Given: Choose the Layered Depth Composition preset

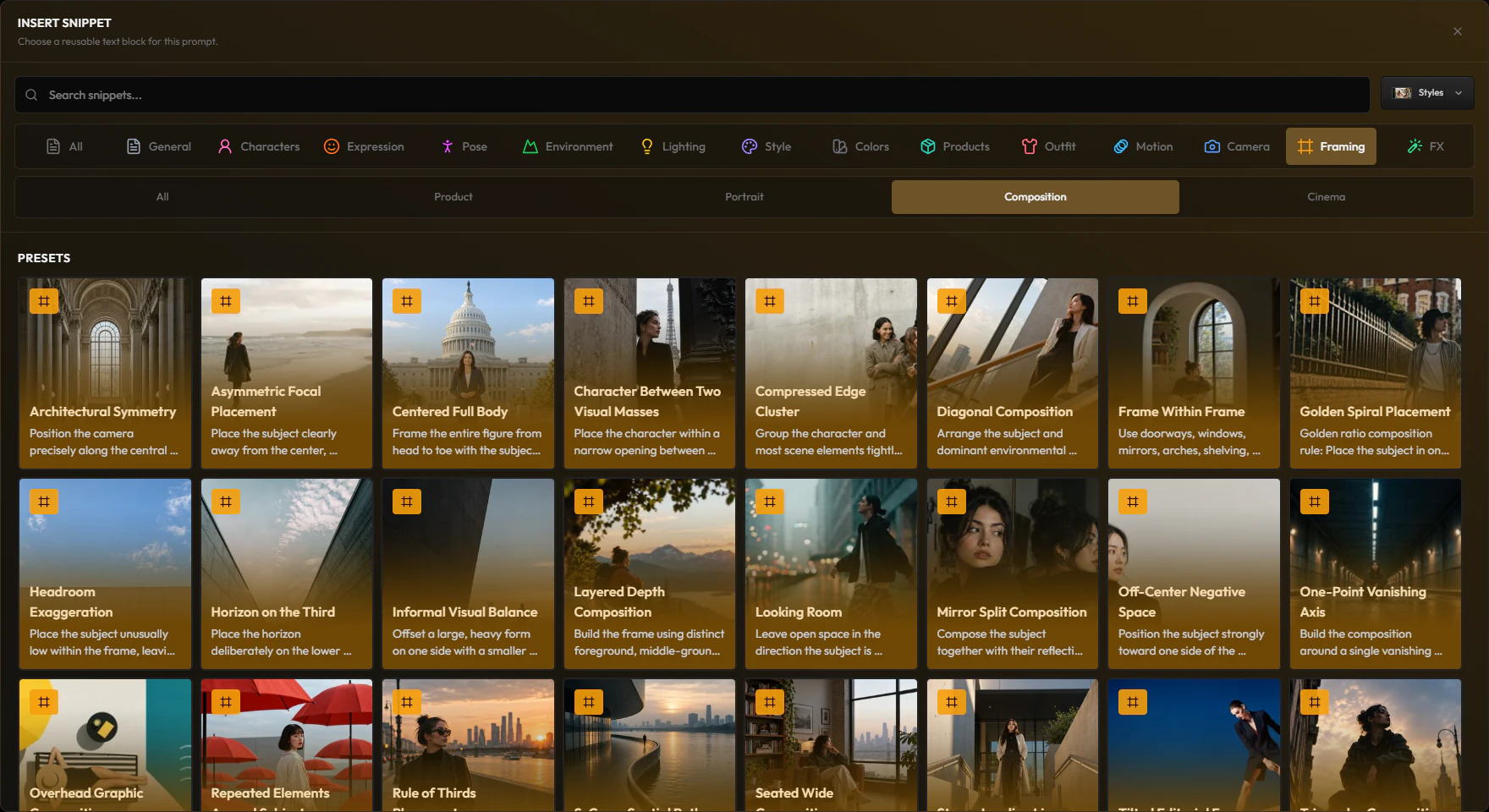Looking at the screenshot, I should (650, 573).
